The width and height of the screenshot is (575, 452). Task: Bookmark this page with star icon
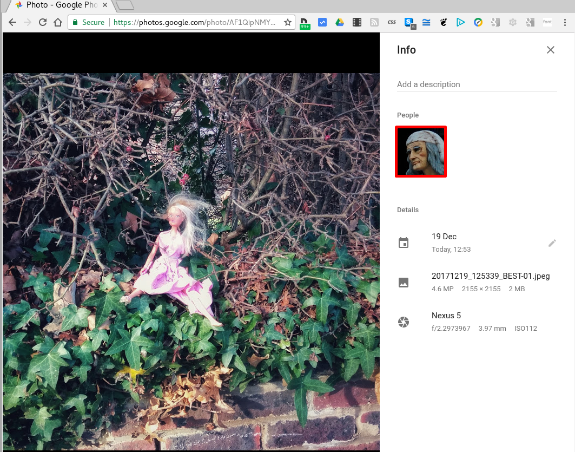coord(288,22)
